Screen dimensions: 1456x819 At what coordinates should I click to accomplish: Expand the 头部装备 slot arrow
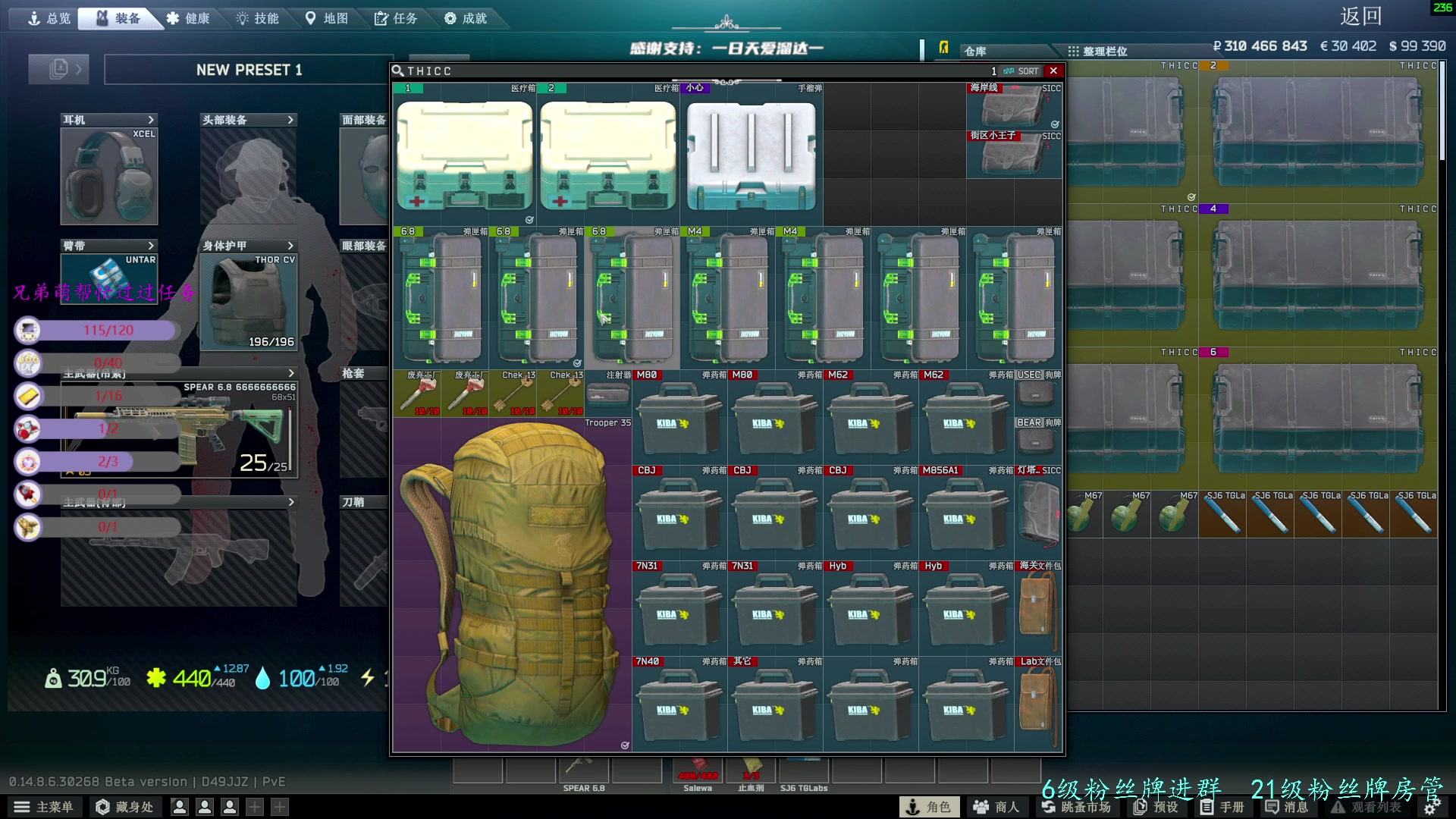(x=290, y=120)
